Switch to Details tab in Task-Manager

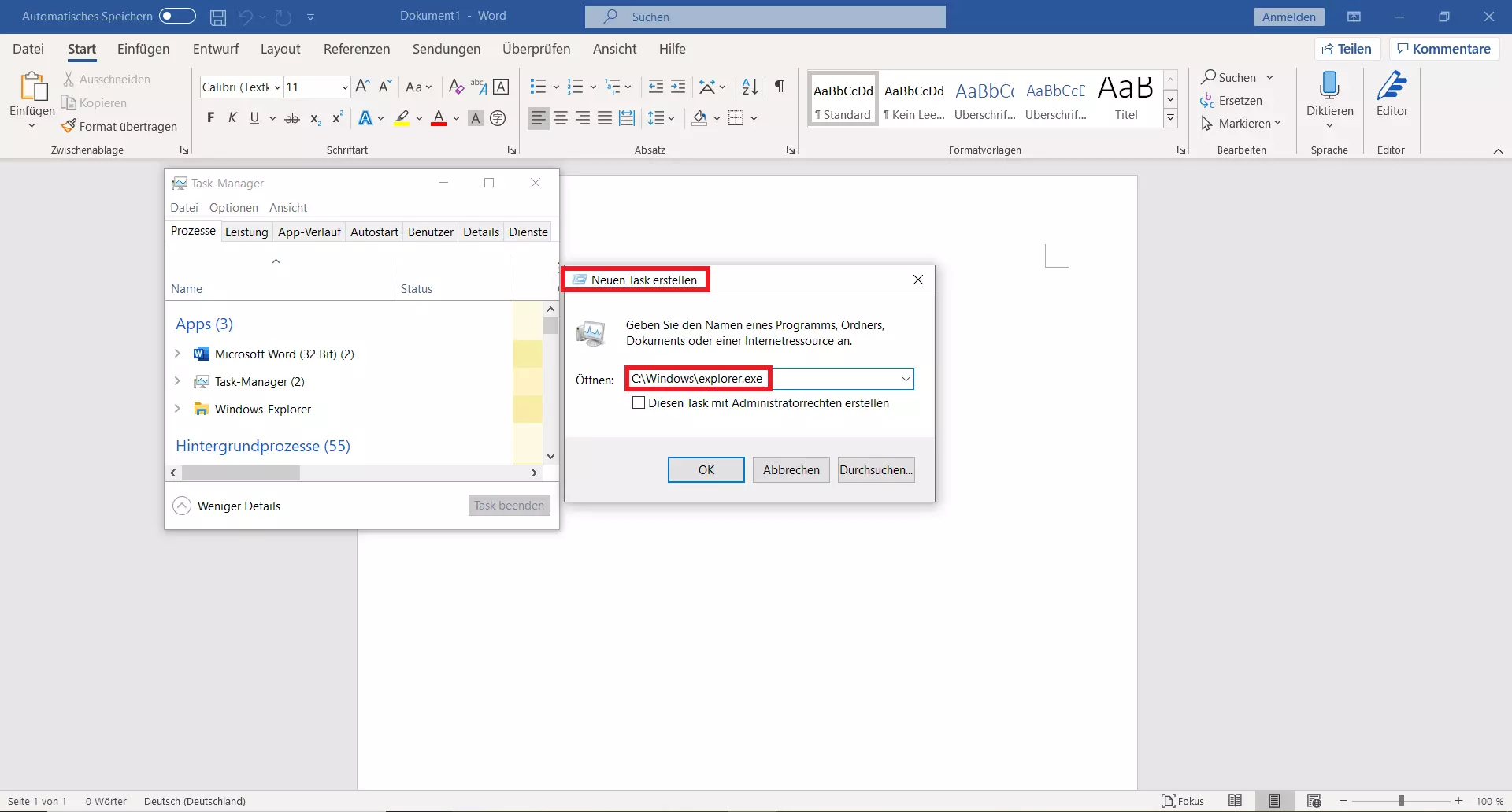click(x=481, y=232)
